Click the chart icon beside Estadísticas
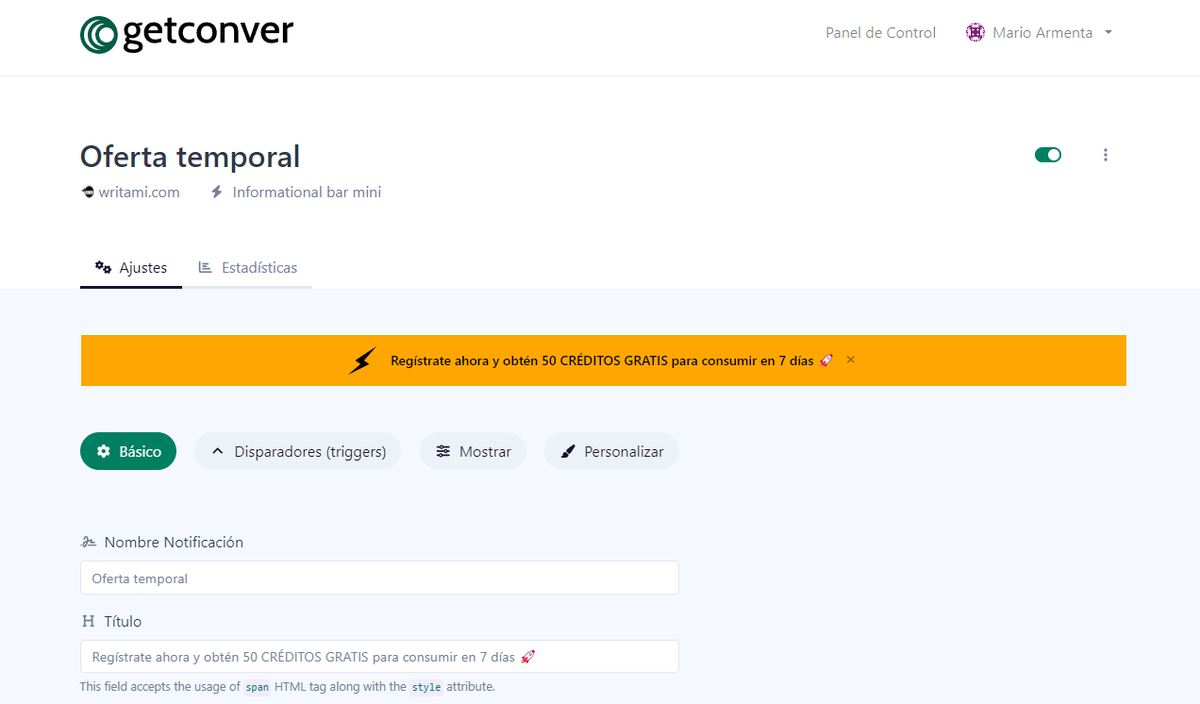The image size is (1200, 704). click(x=207, y=267)
